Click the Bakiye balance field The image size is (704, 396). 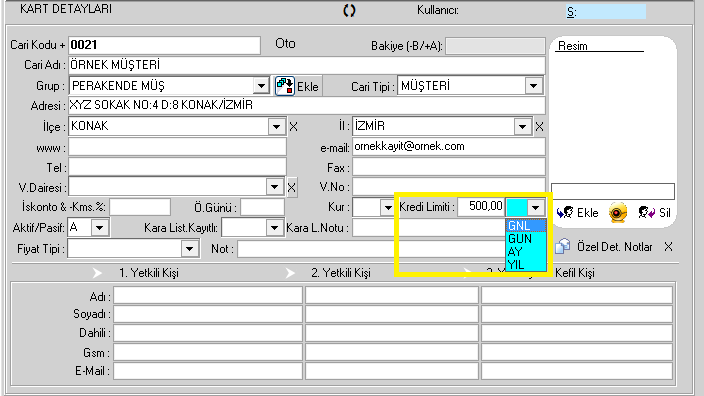[x=495, y=46]
